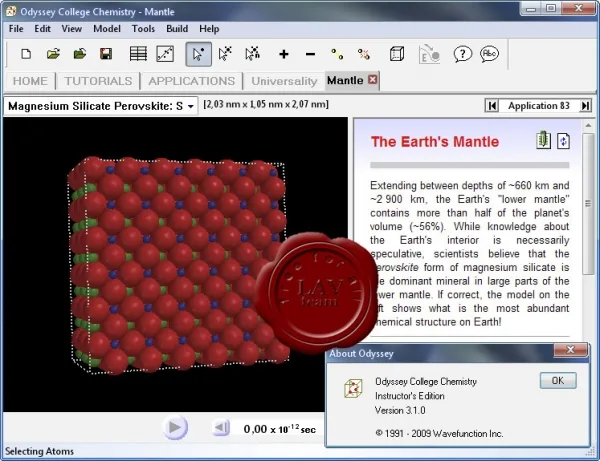Activate the select atoms arrow tool
This screenshot has width=600, height=461.
point(198,54)
